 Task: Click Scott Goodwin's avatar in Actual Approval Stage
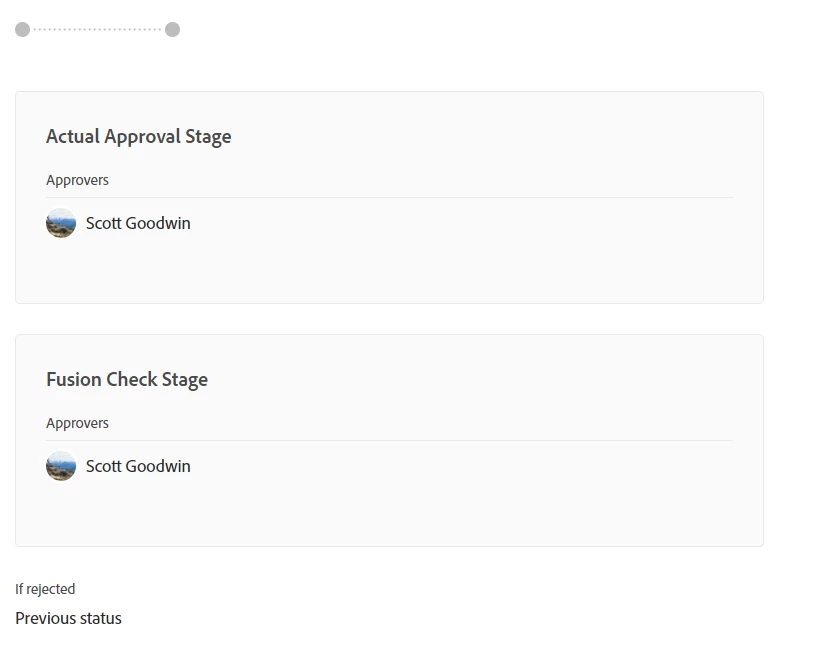click(61, 223)
